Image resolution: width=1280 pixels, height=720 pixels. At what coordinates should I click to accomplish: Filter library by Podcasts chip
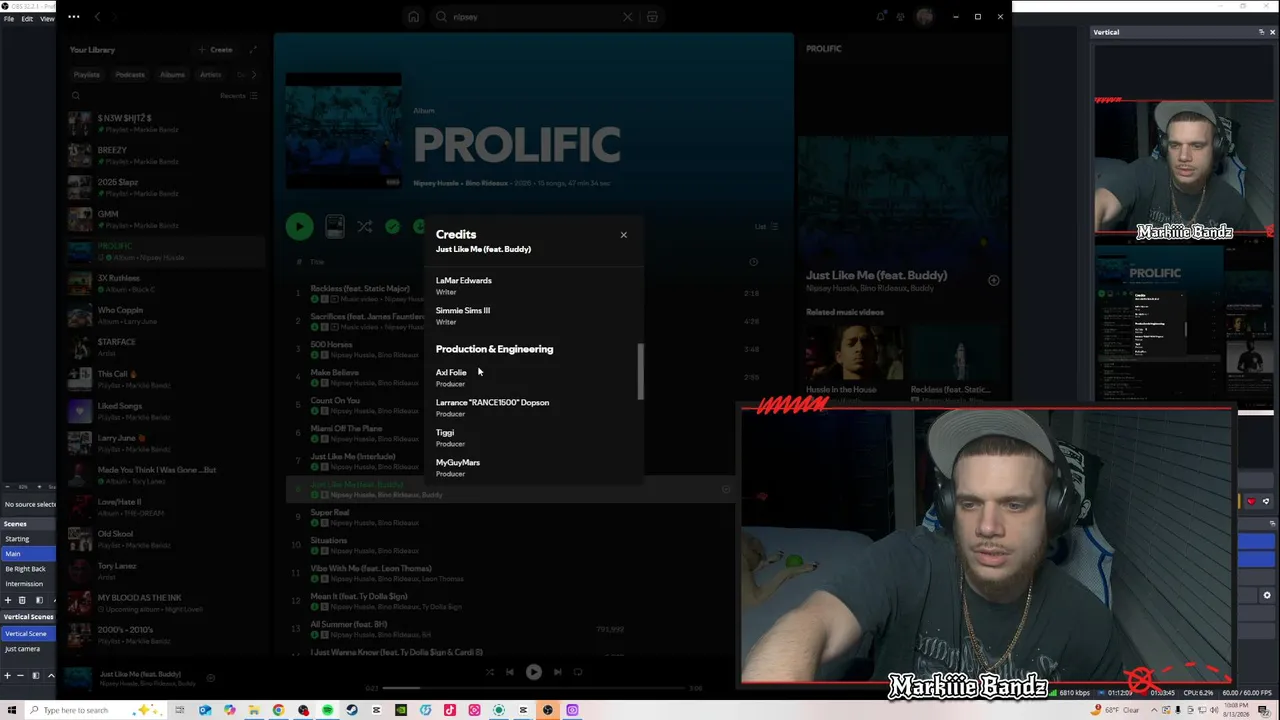[130, 75]
